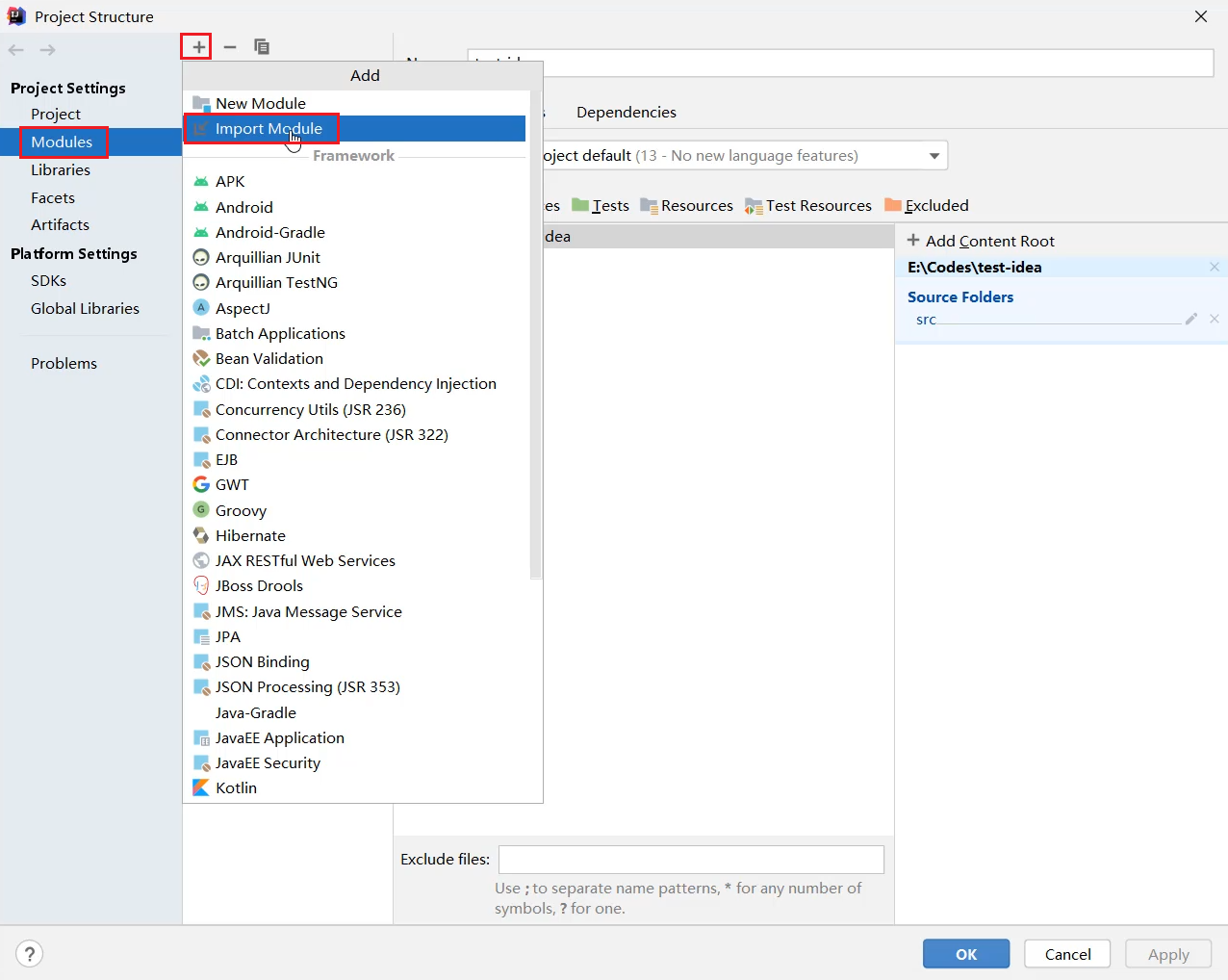
Task: Click the Add popup list scrollbar
Action: [536, 337]
